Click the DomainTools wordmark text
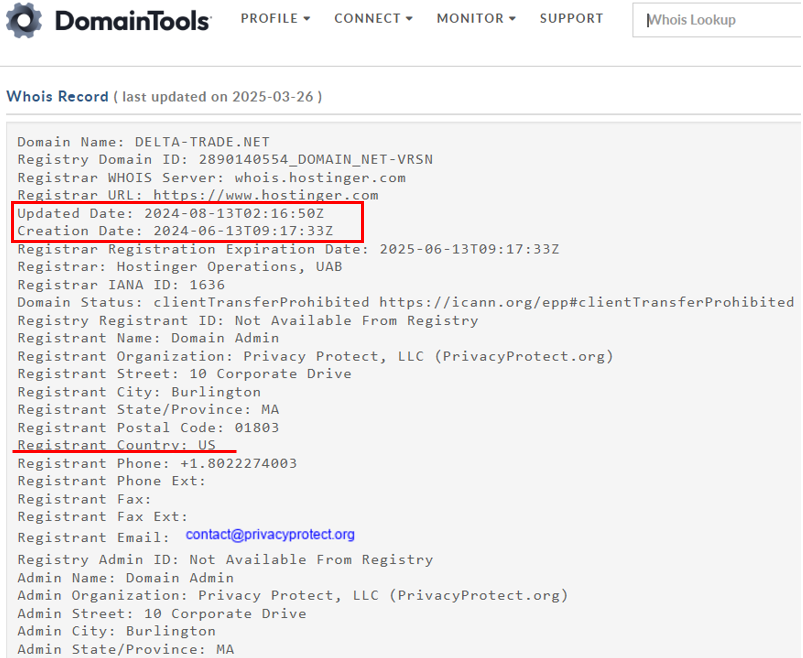The height and width of the screenshot is (658, 803). (132, 21)
